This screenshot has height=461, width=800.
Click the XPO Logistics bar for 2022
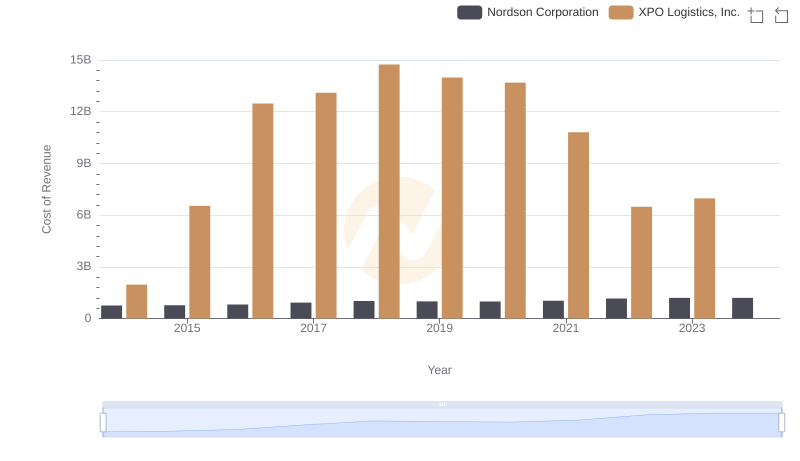641,263
